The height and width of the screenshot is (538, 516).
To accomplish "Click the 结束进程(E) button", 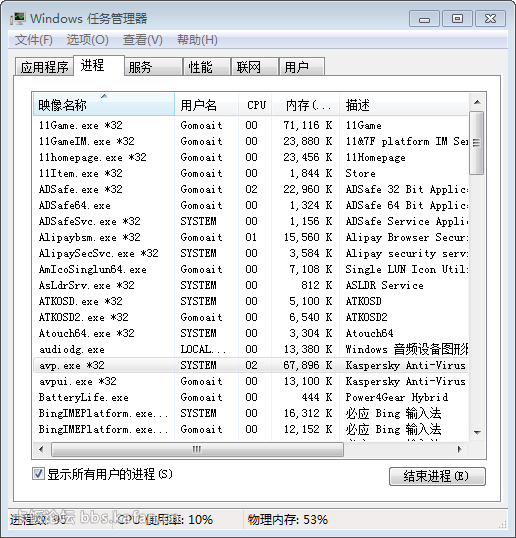I will coord(437,476).
